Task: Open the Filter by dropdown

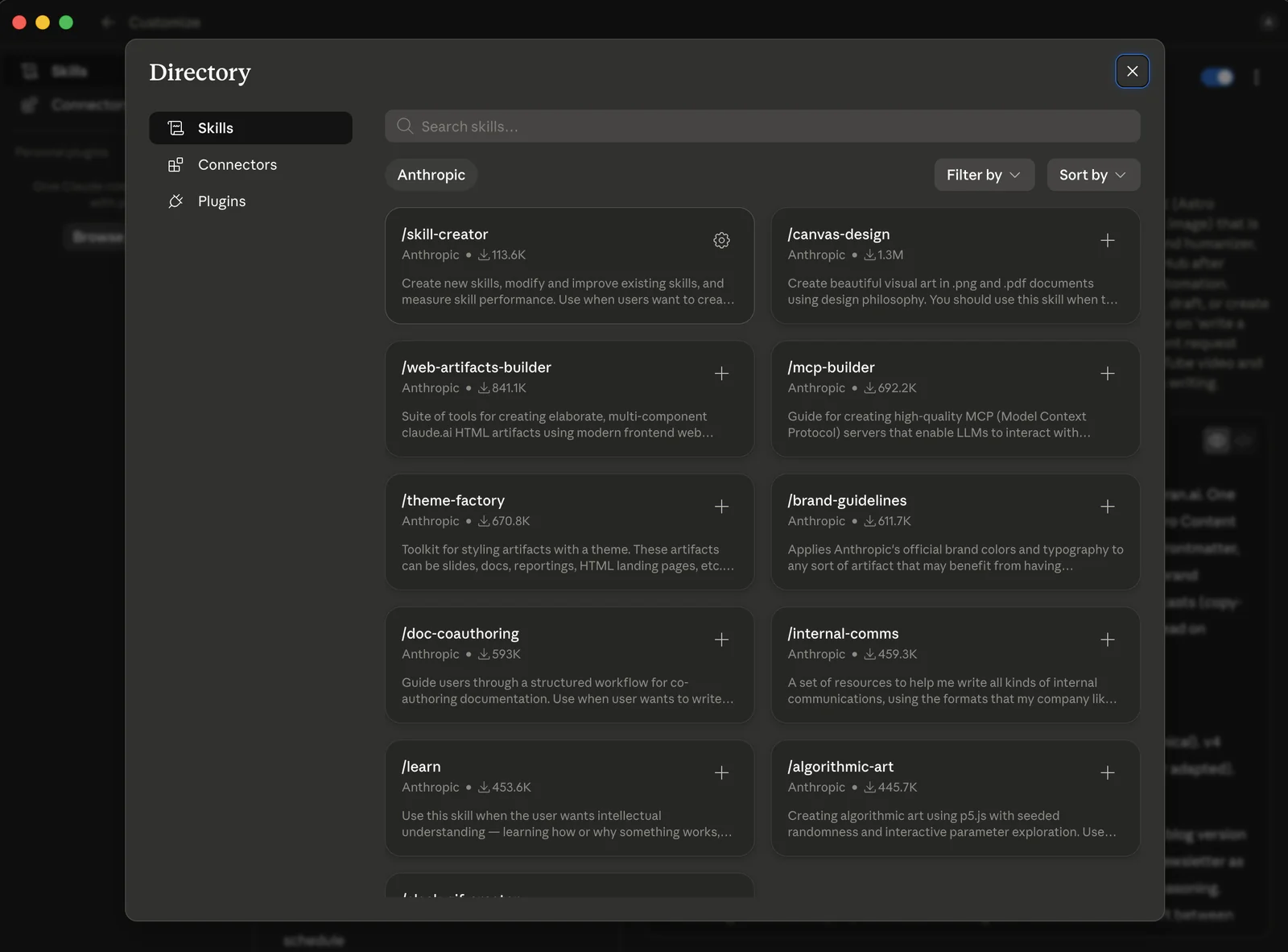Action: [x=984, y=175]
